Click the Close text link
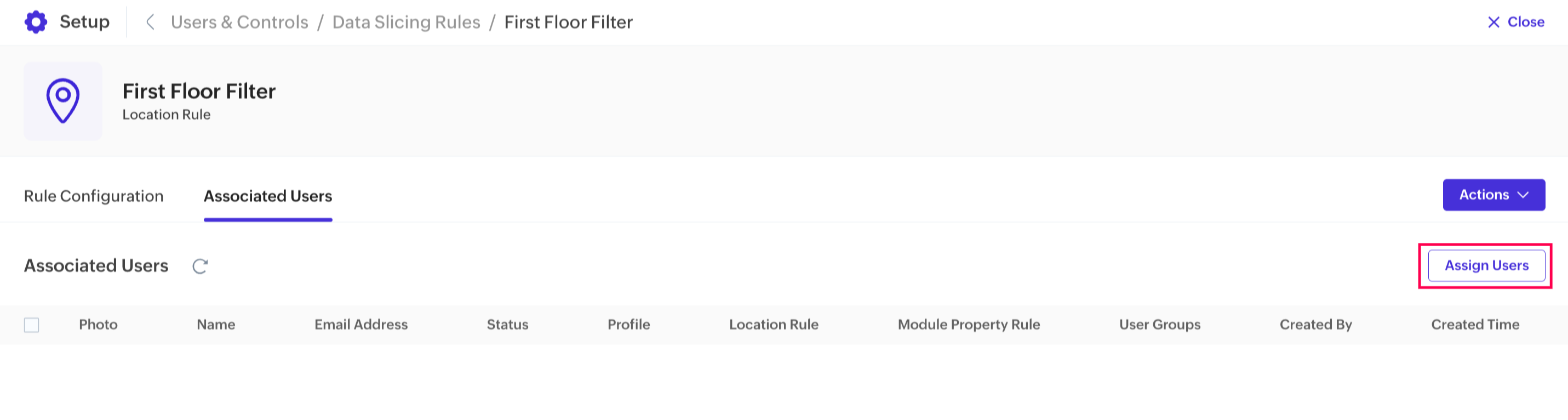This screenshot has height=420, width=1568. [x=1525, y=22]
